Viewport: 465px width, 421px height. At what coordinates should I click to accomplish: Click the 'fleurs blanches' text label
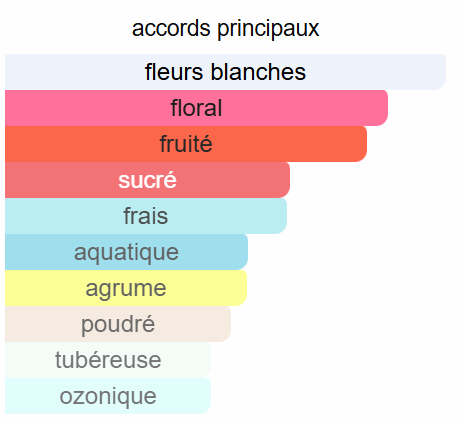(225, 72)
